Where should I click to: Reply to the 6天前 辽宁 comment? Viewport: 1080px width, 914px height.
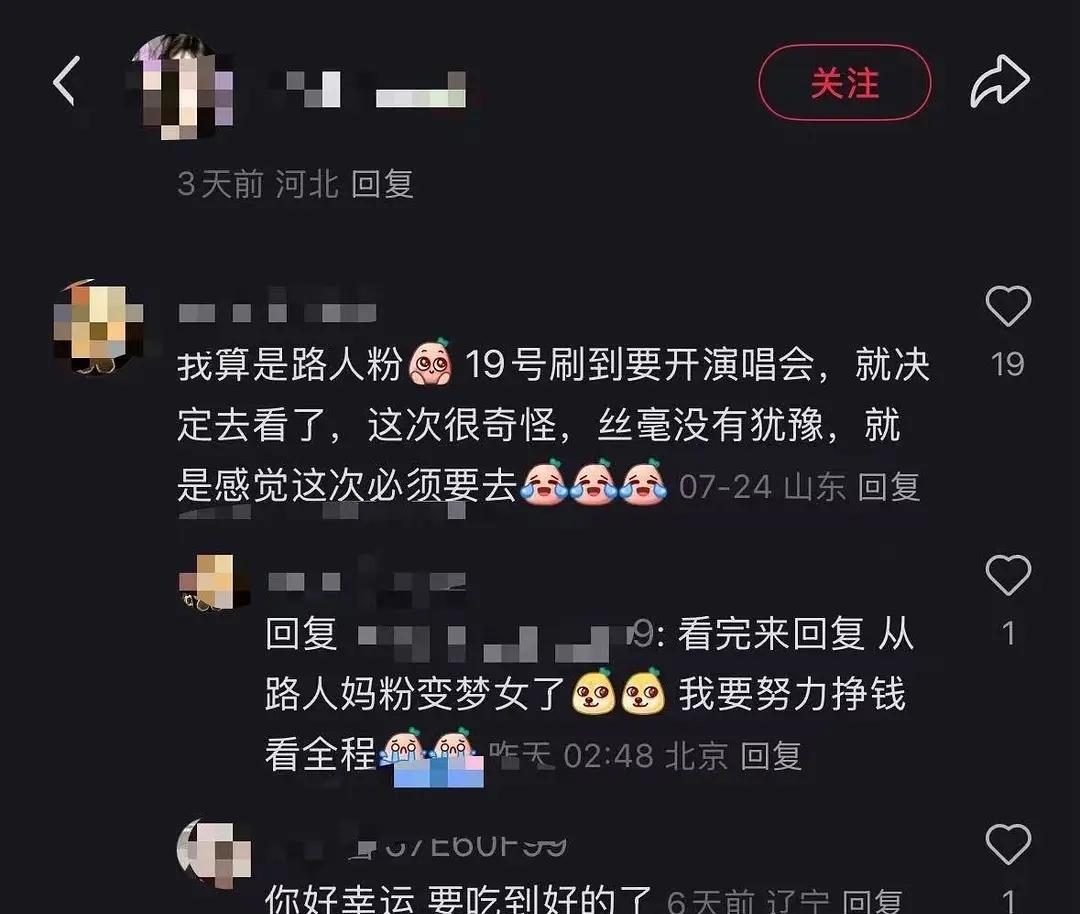(x=873, y=900)
